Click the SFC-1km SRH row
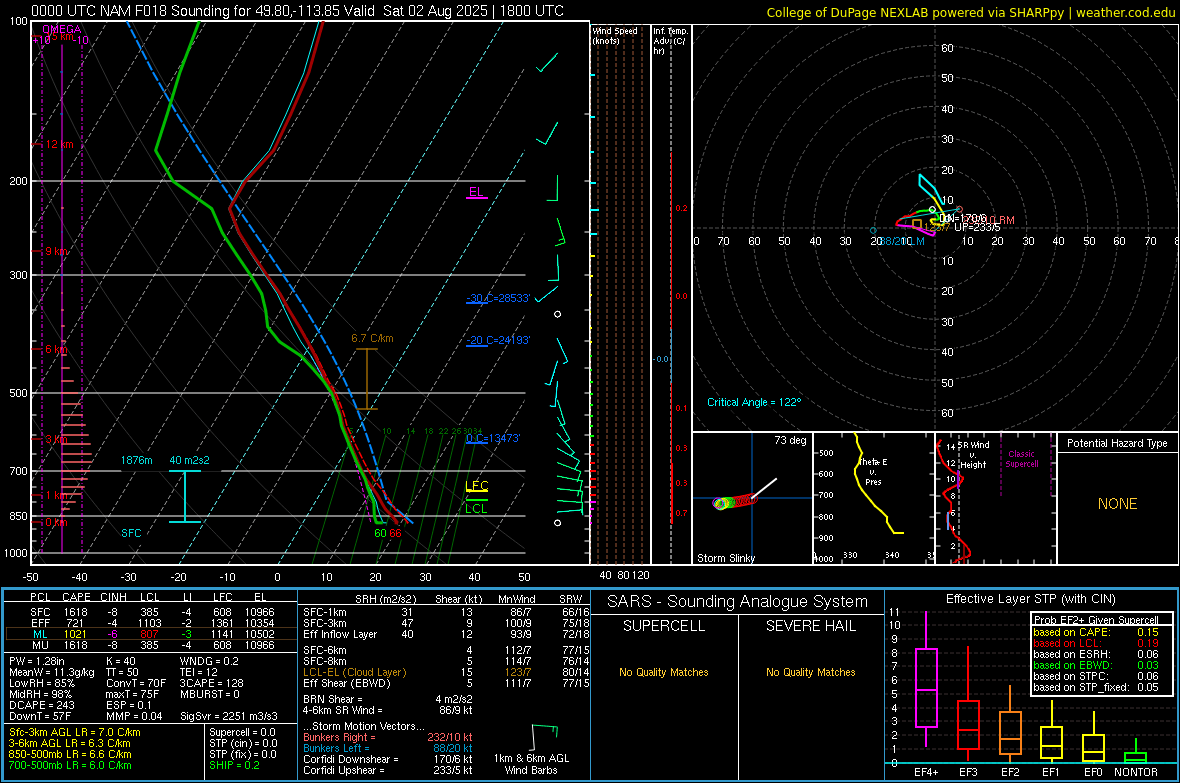The width and height of the screenshot is (1180, 783). coord(446,612)
